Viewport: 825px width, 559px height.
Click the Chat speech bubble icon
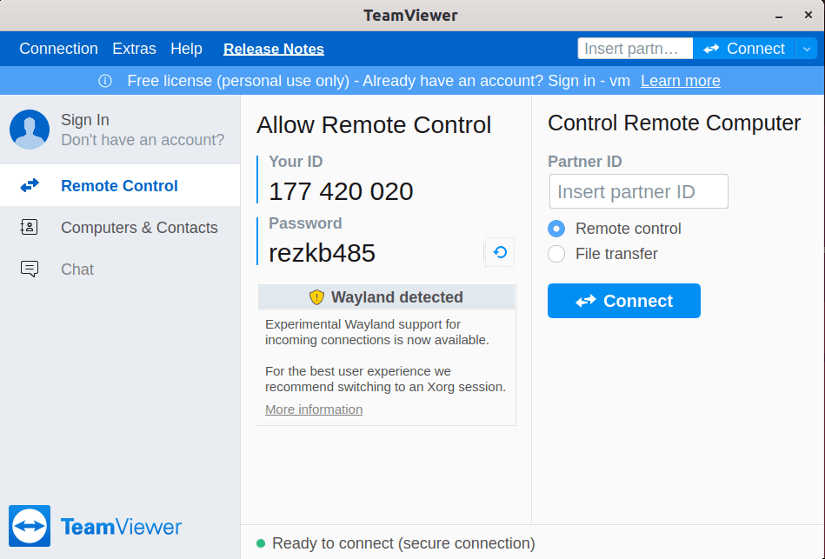pyautogui.click(x=29, y=269)
